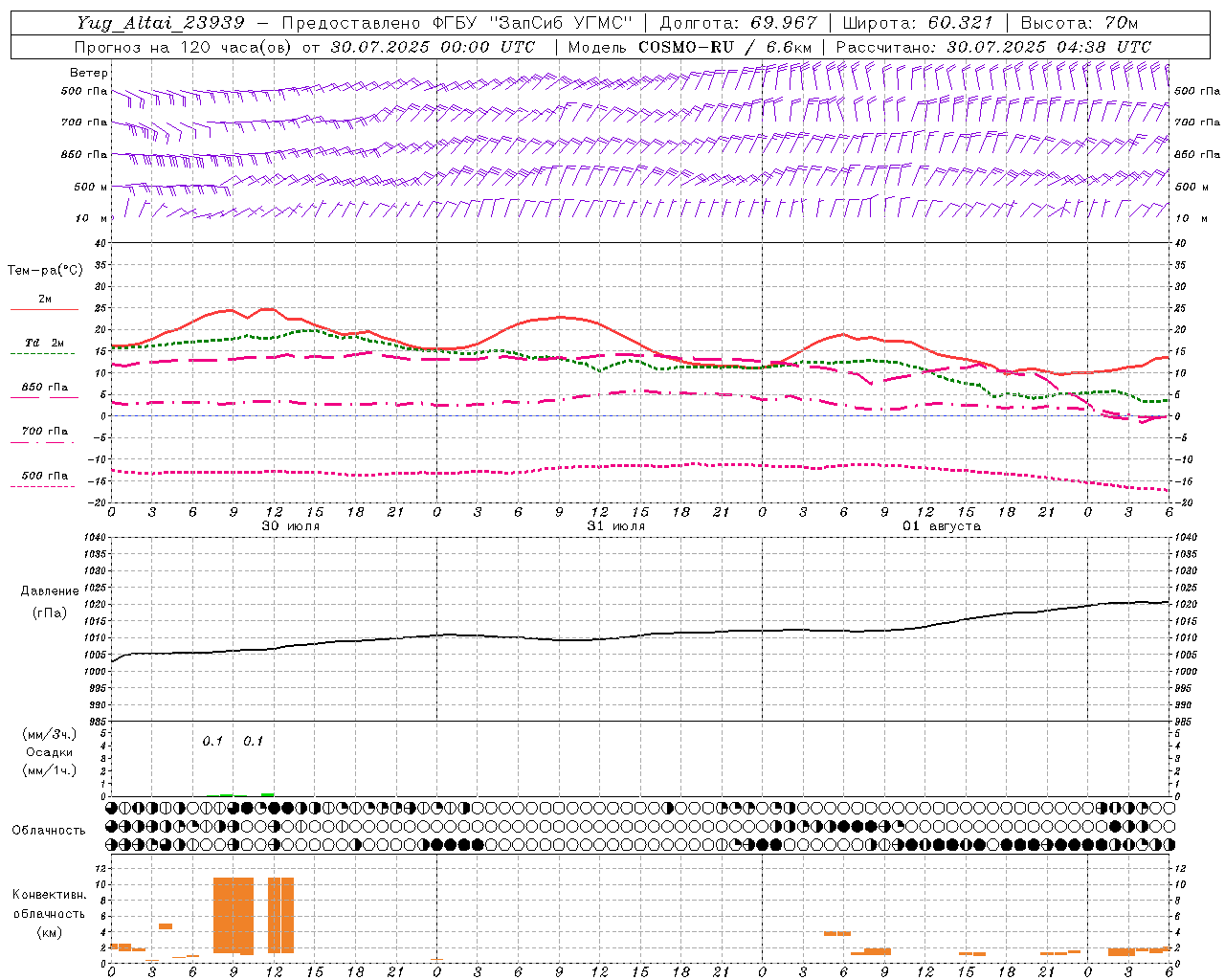The image size is (1225, 980).
Task: Click the 'Облачность' cloud cover label
Action: pyautogui.click(x=49, y=831)
